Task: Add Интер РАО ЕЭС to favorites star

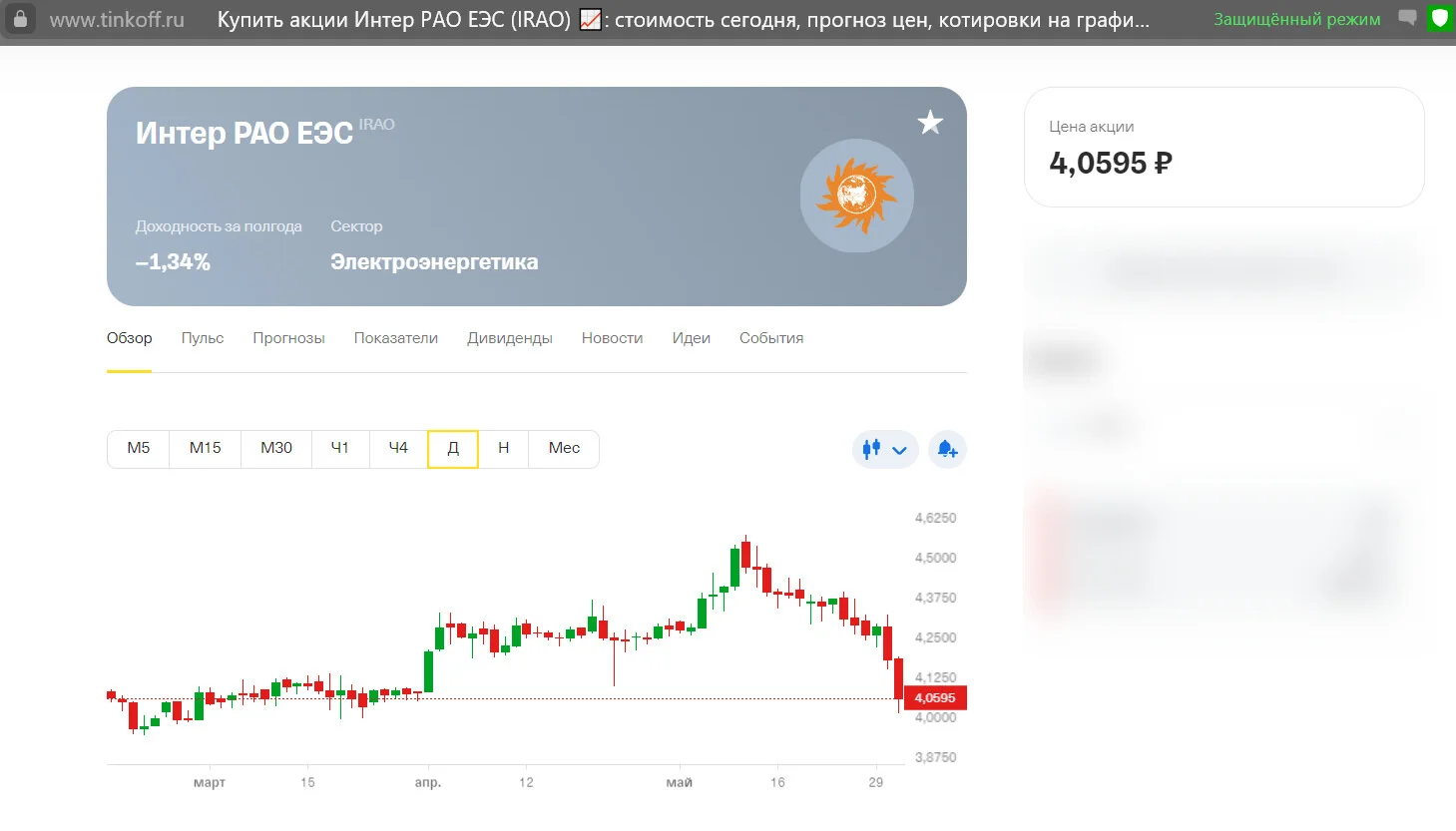Action: point(930,123)
